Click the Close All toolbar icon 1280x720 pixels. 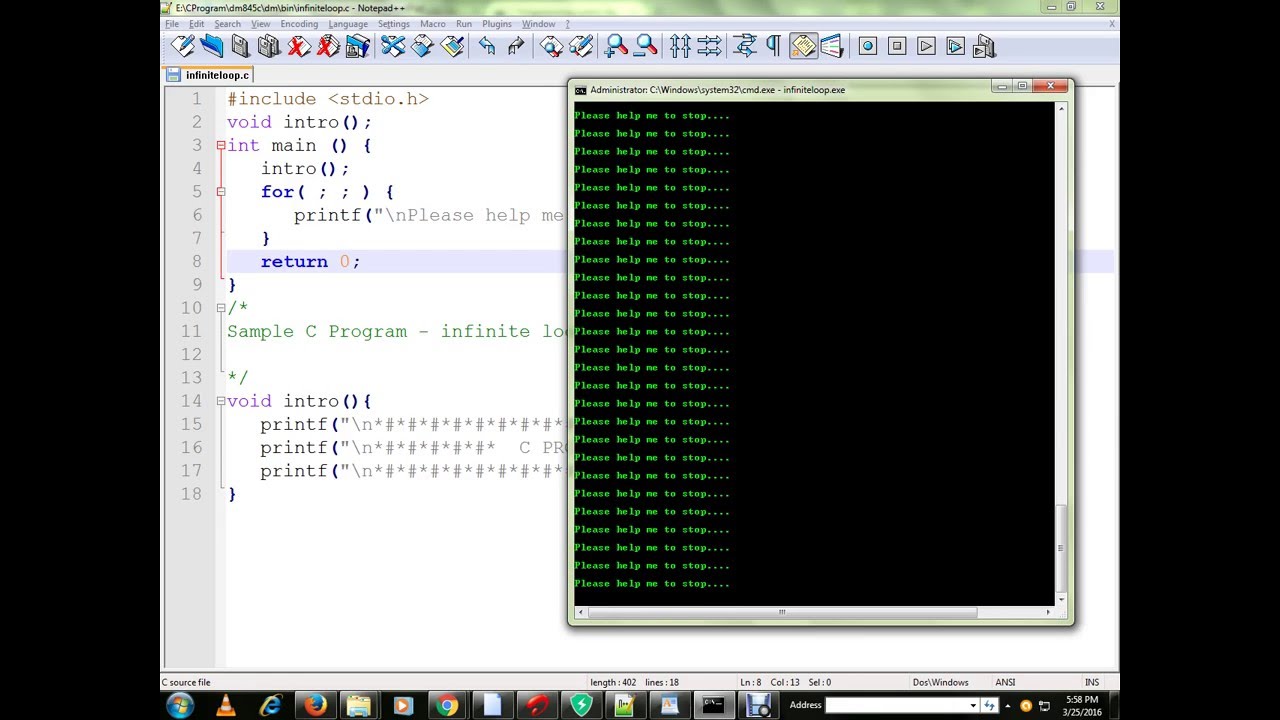click(x=327, y=46)
